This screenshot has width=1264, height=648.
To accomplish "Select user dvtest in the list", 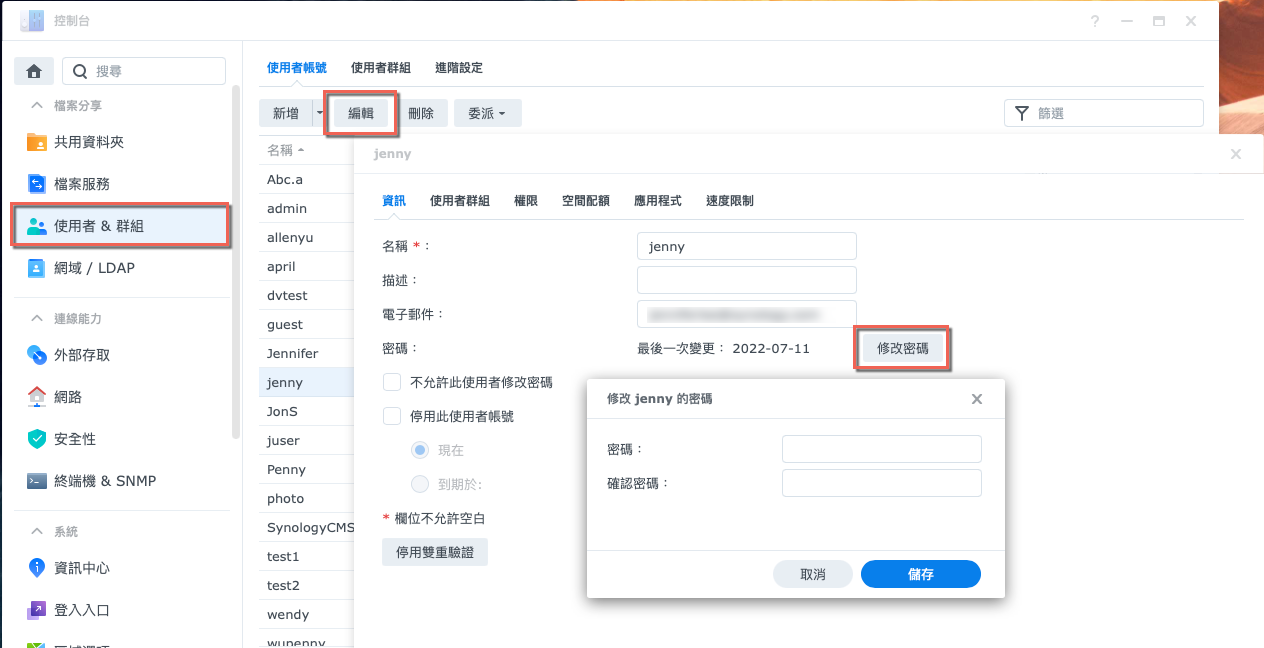I will [306, 295].
